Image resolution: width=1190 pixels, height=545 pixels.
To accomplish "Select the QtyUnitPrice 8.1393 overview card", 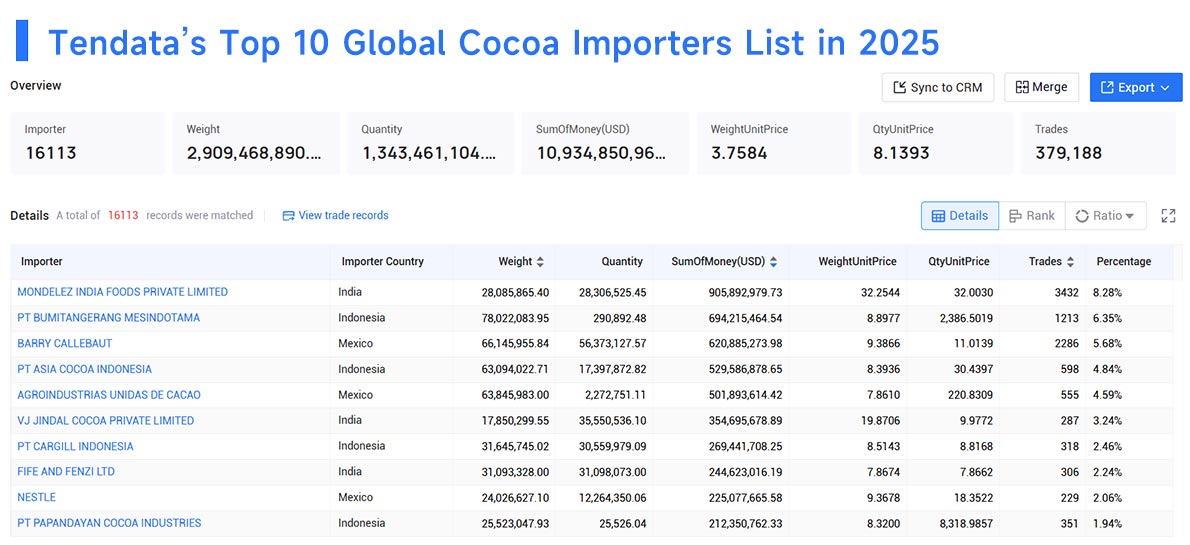I will click(x=936, y=143).
